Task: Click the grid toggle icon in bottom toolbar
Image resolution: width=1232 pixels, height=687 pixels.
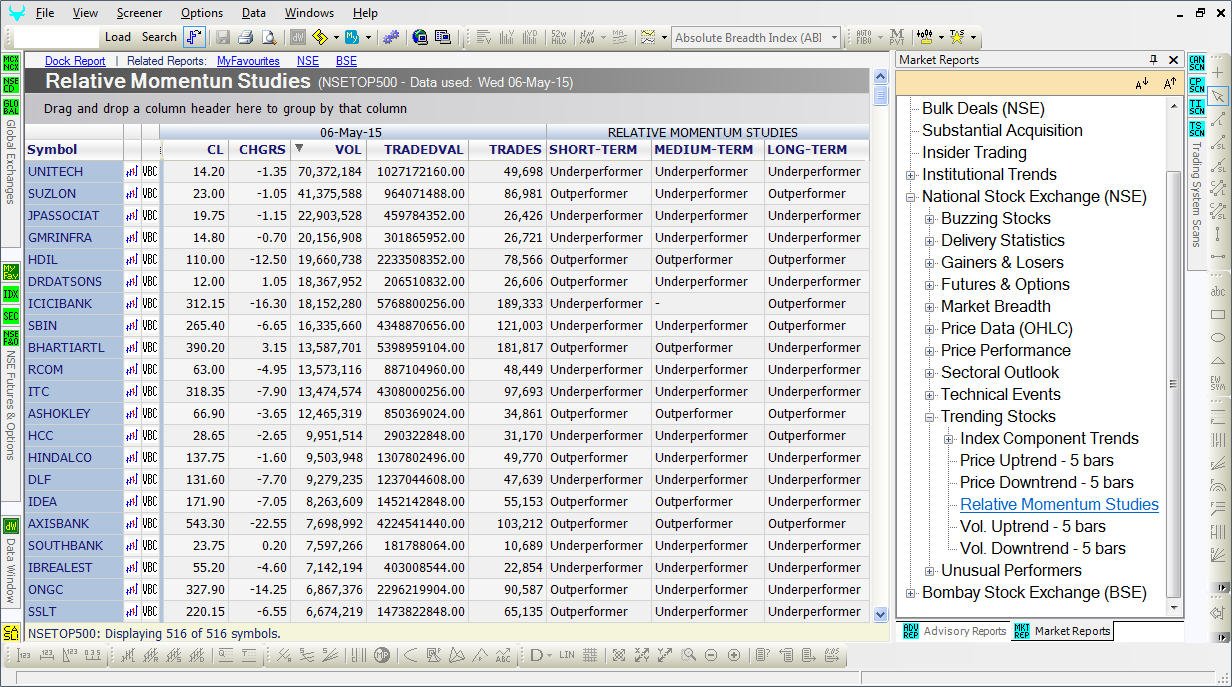Action: click(590, 655)
